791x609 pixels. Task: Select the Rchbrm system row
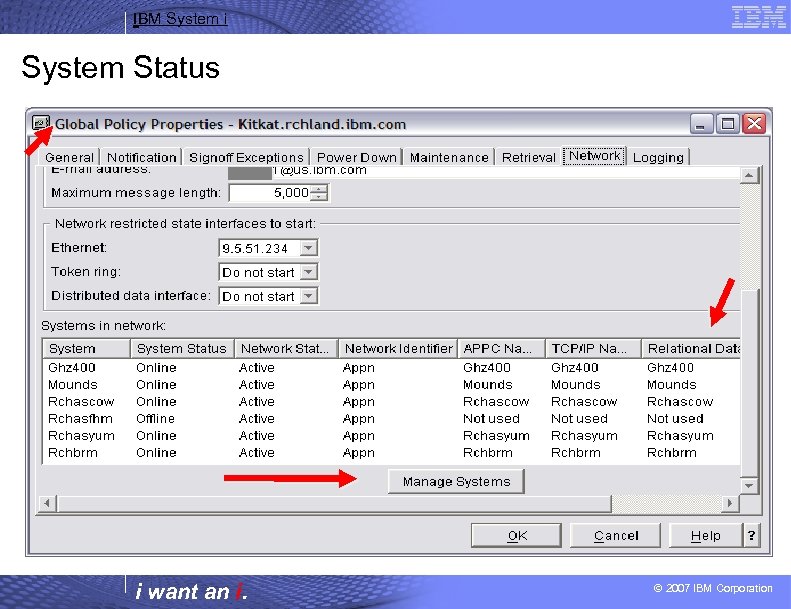391,453
